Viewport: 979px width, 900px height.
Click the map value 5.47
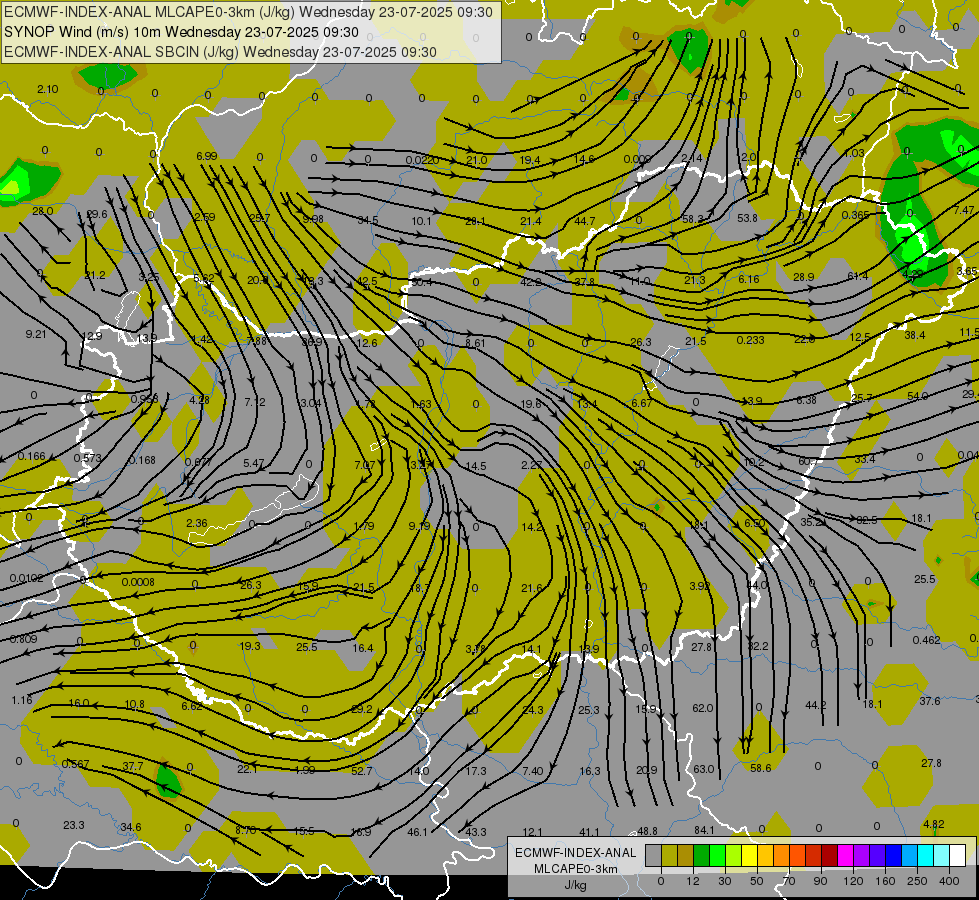pyautogui.click(x=253, y=463)
